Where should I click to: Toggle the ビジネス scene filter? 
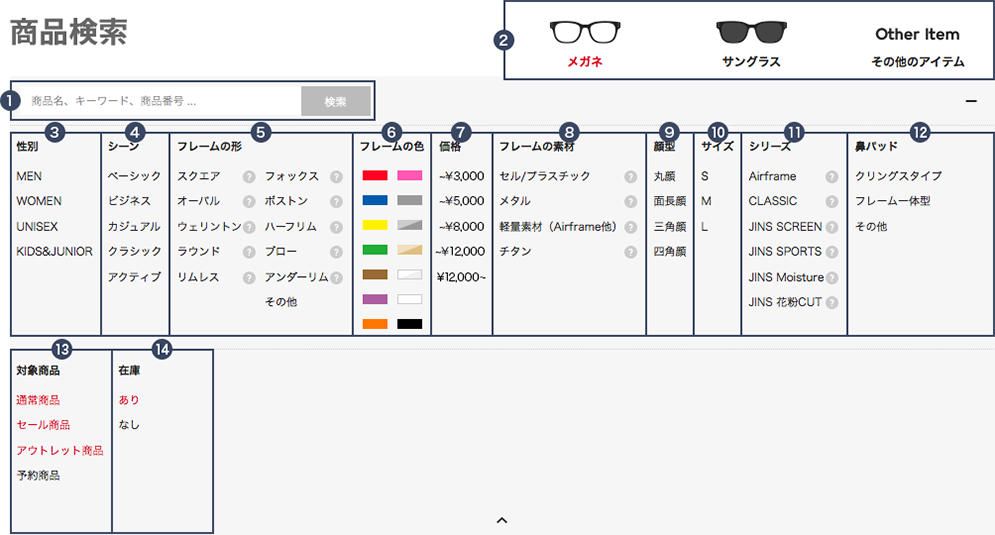click(129, 201)
